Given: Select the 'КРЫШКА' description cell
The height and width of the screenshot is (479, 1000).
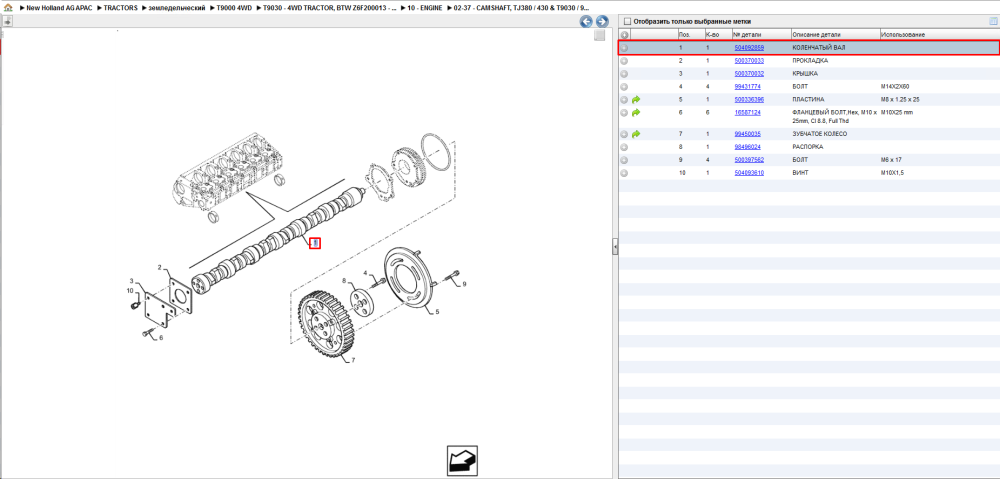Looking at the screenshot, I should 805,73.
